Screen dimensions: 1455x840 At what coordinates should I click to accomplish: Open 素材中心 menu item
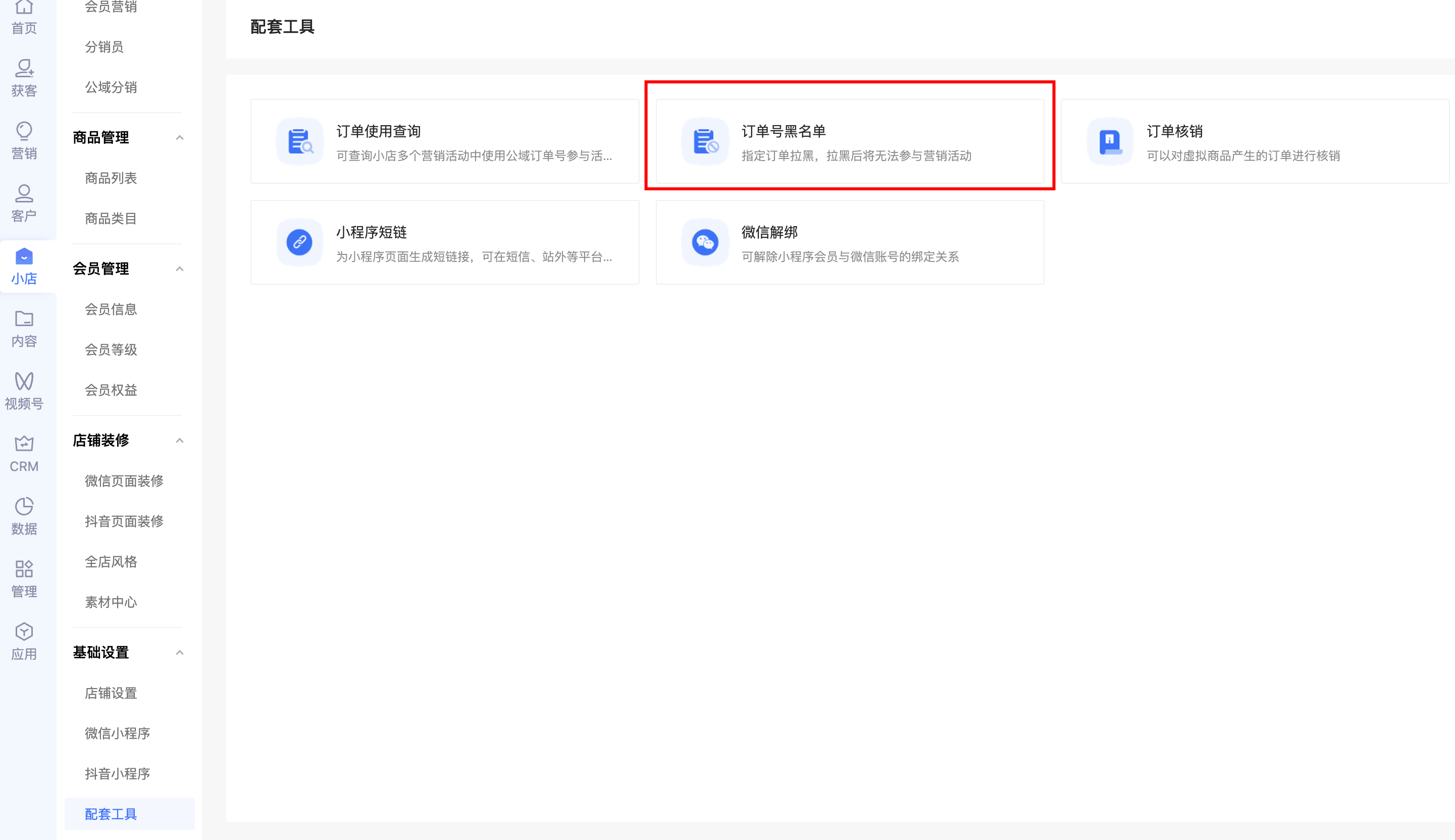111,602
